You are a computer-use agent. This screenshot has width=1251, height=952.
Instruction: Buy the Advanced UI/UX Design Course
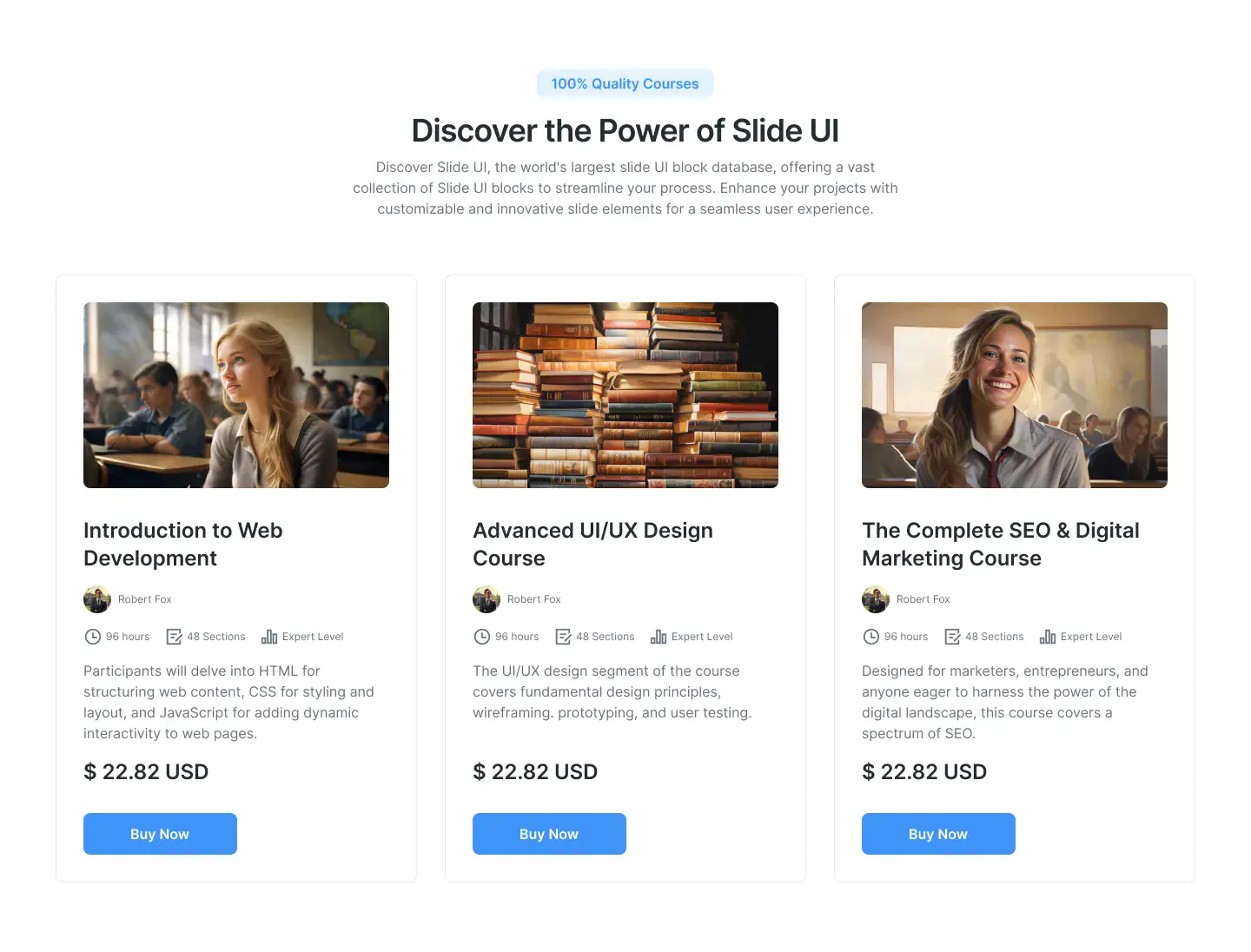pyautogui.click(x=549, y=834)
